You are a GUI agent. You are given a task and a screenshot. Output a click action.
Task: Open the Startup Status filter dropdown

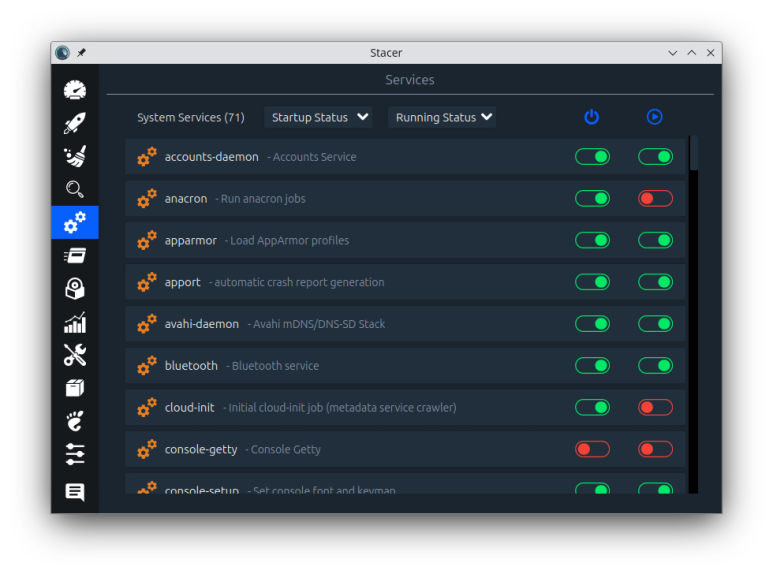tap(318, 117)
